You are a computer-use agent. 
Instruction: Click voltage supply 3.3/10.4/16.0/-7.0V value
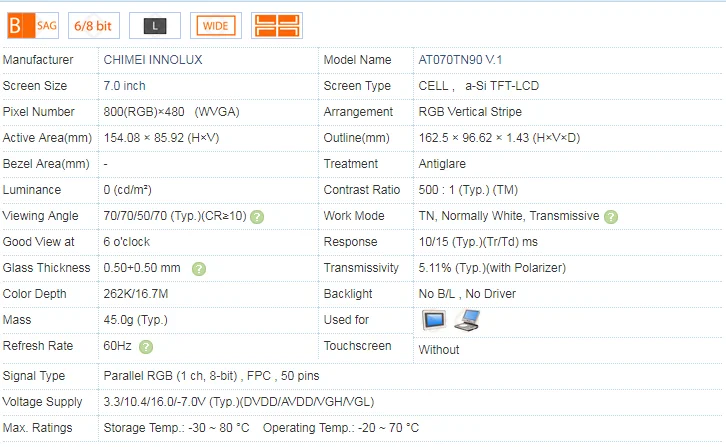click(238, 402)
